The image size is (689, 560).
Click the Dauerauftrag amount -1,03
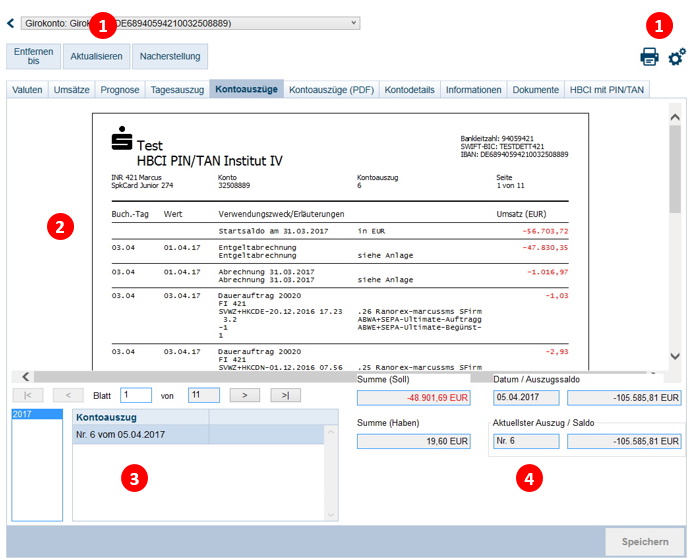click(x=557, y=296)
